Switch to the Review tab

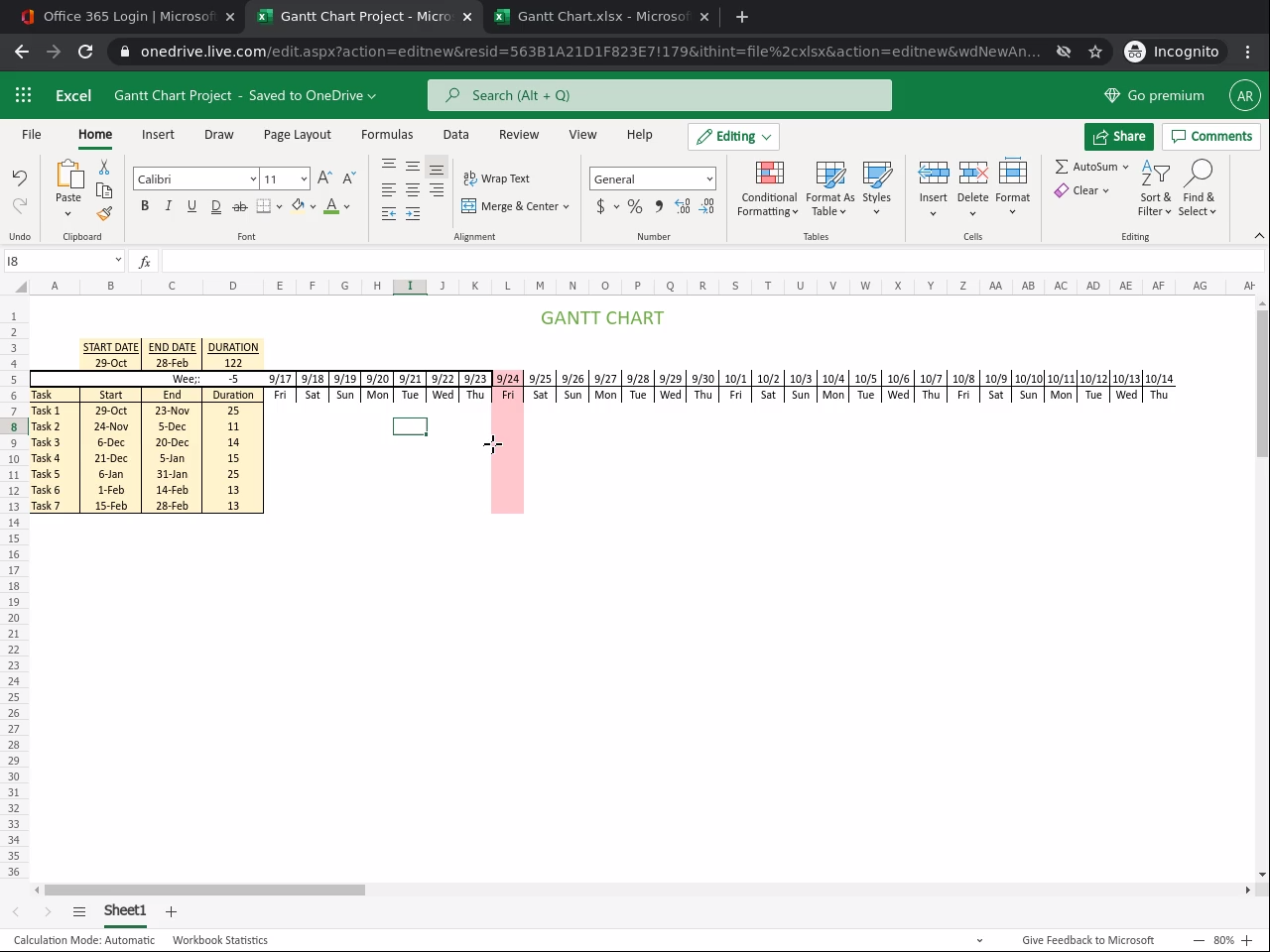[519, 135]
